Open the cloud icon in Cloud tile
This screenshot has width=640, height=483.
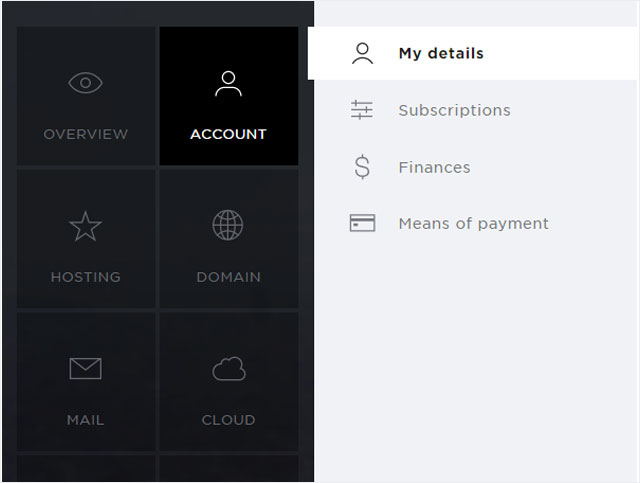tap(229, 369)
